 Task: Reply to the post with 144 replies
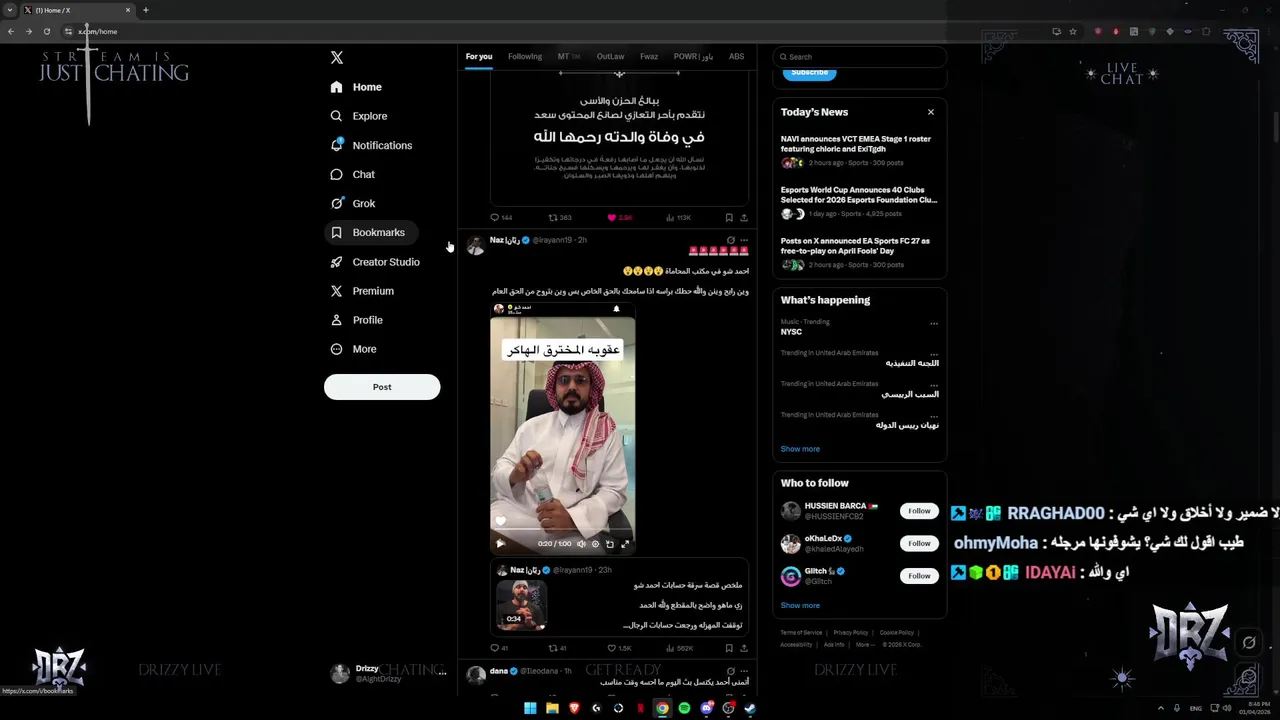500,217
